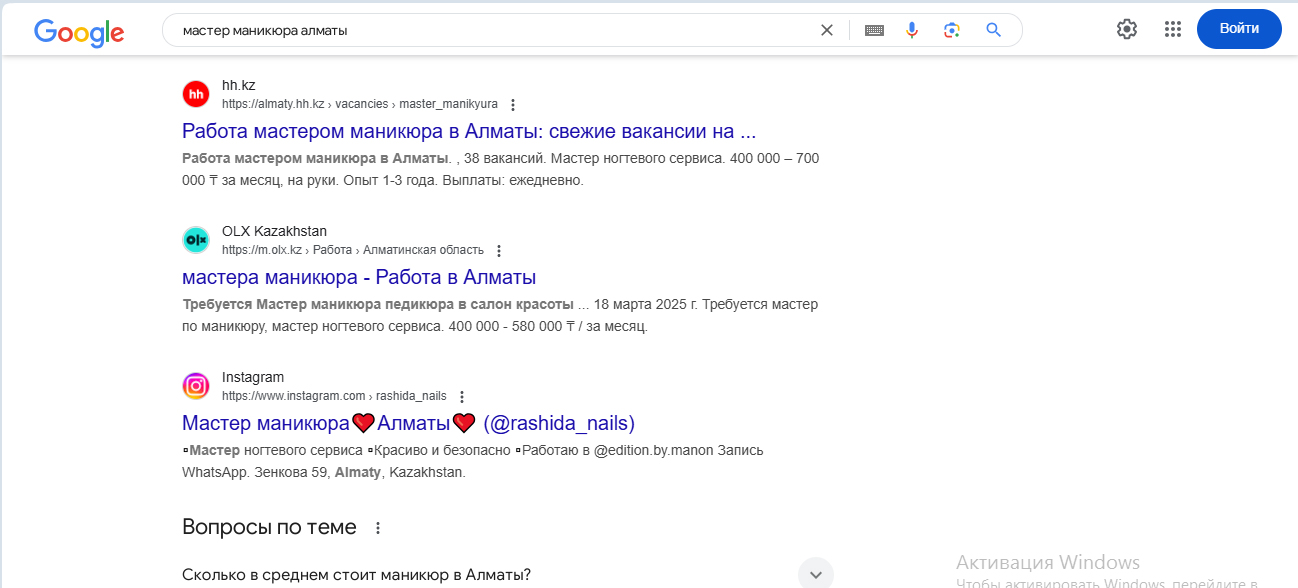
Task: Open the hh.kz job vacancies result link
Action: pos(469,131)
